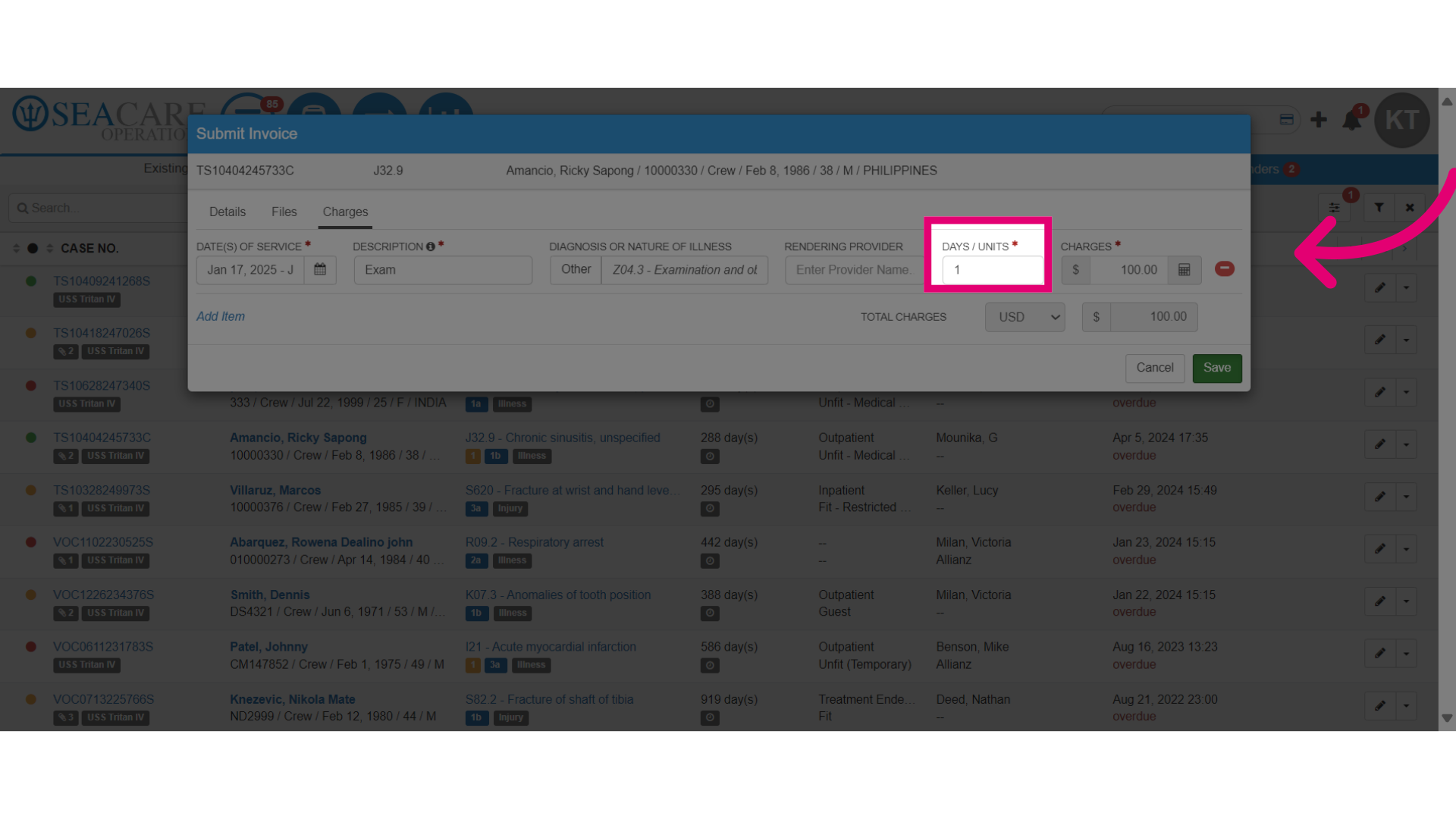Edit case VOC1102230525S with pencil icon

[x=1380, y=549]
